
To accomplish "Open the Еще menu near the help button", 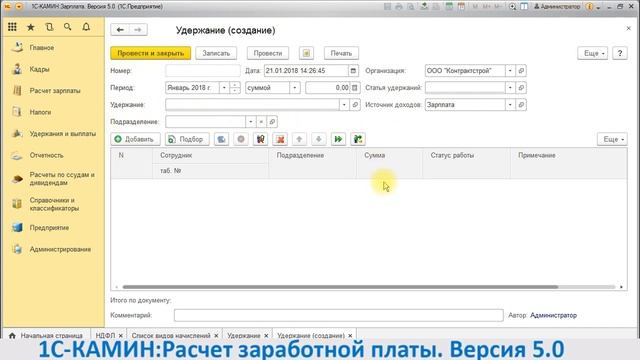I will click(593, 53).
